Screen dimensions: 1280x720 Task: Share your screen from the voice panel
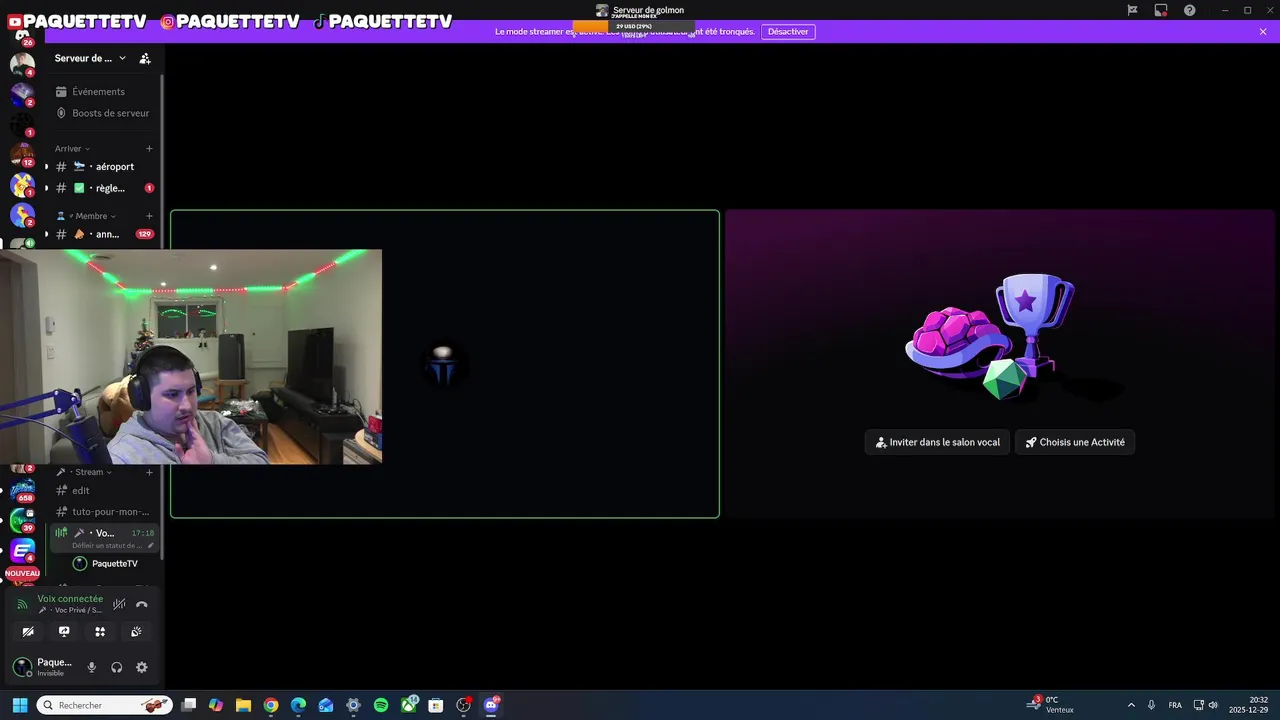click(x=64, y=632)
